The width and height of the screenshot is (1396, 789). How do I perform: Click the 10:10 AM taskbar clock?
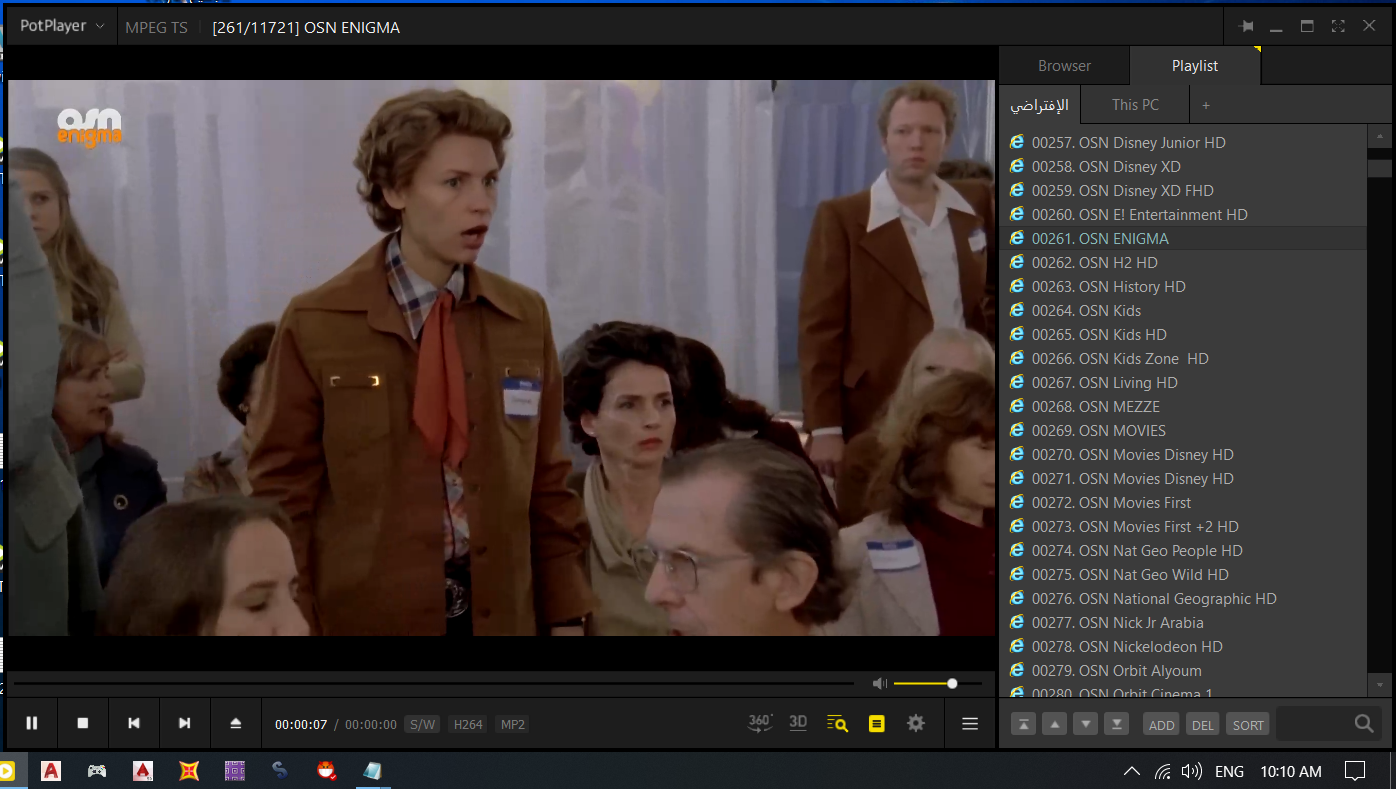click(1291, 771)
